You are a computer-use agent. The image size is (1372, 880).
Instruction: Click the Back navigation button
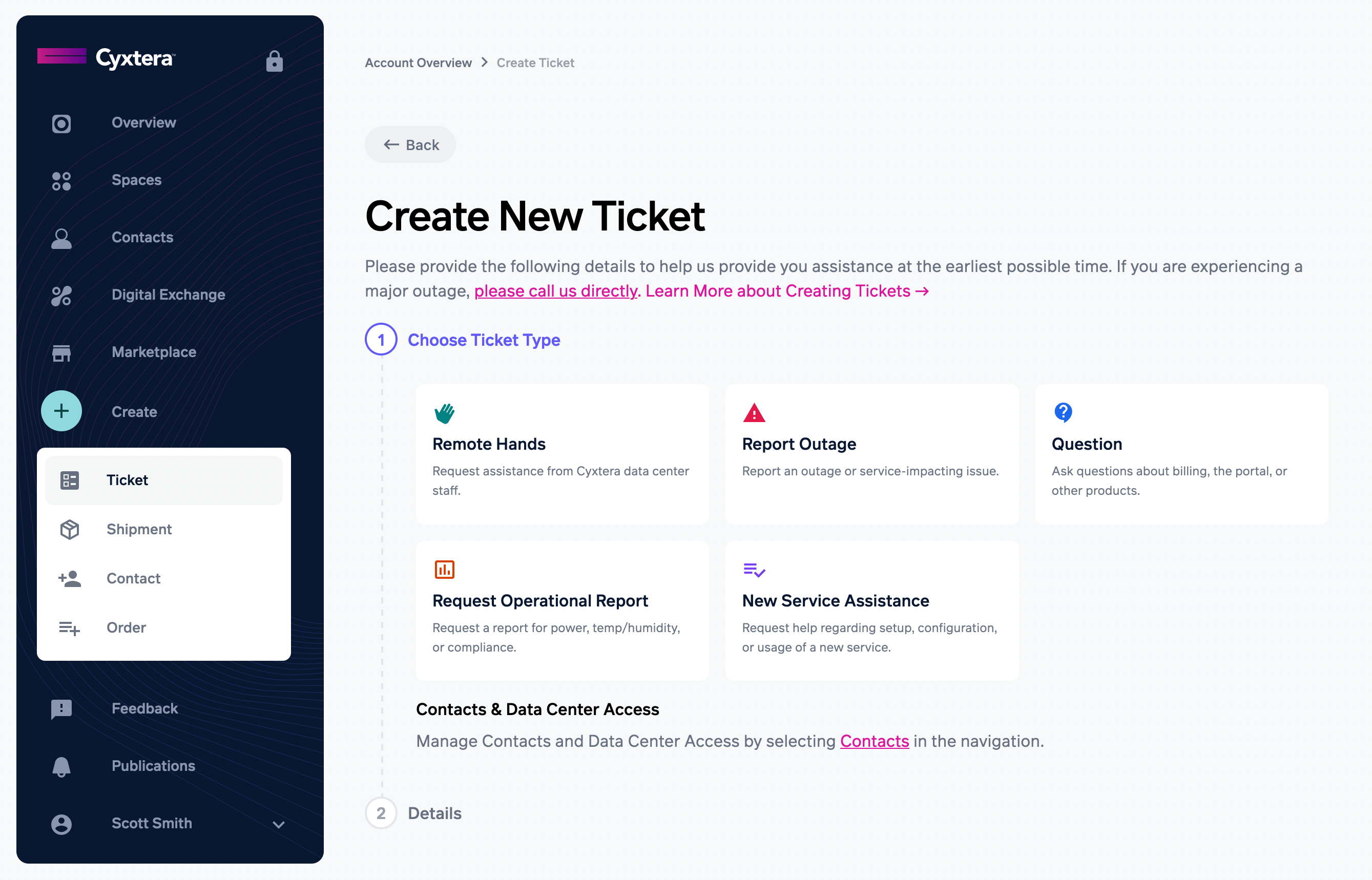[x=410, y=144]
